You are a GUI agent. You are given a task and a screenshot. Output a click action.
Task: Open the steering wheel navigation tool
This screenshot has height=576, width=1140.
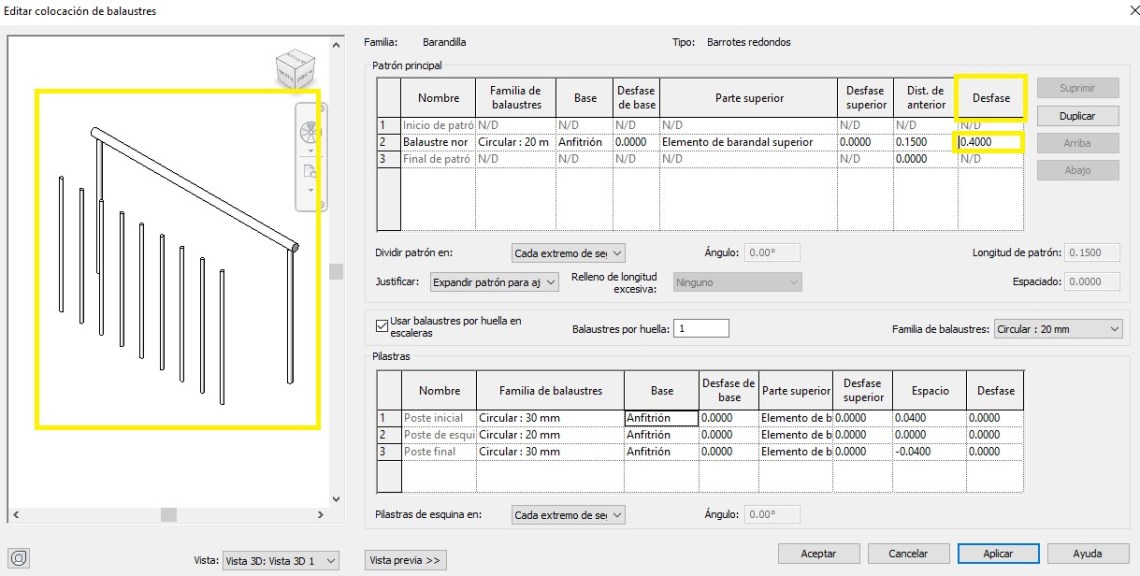point(309,132)
